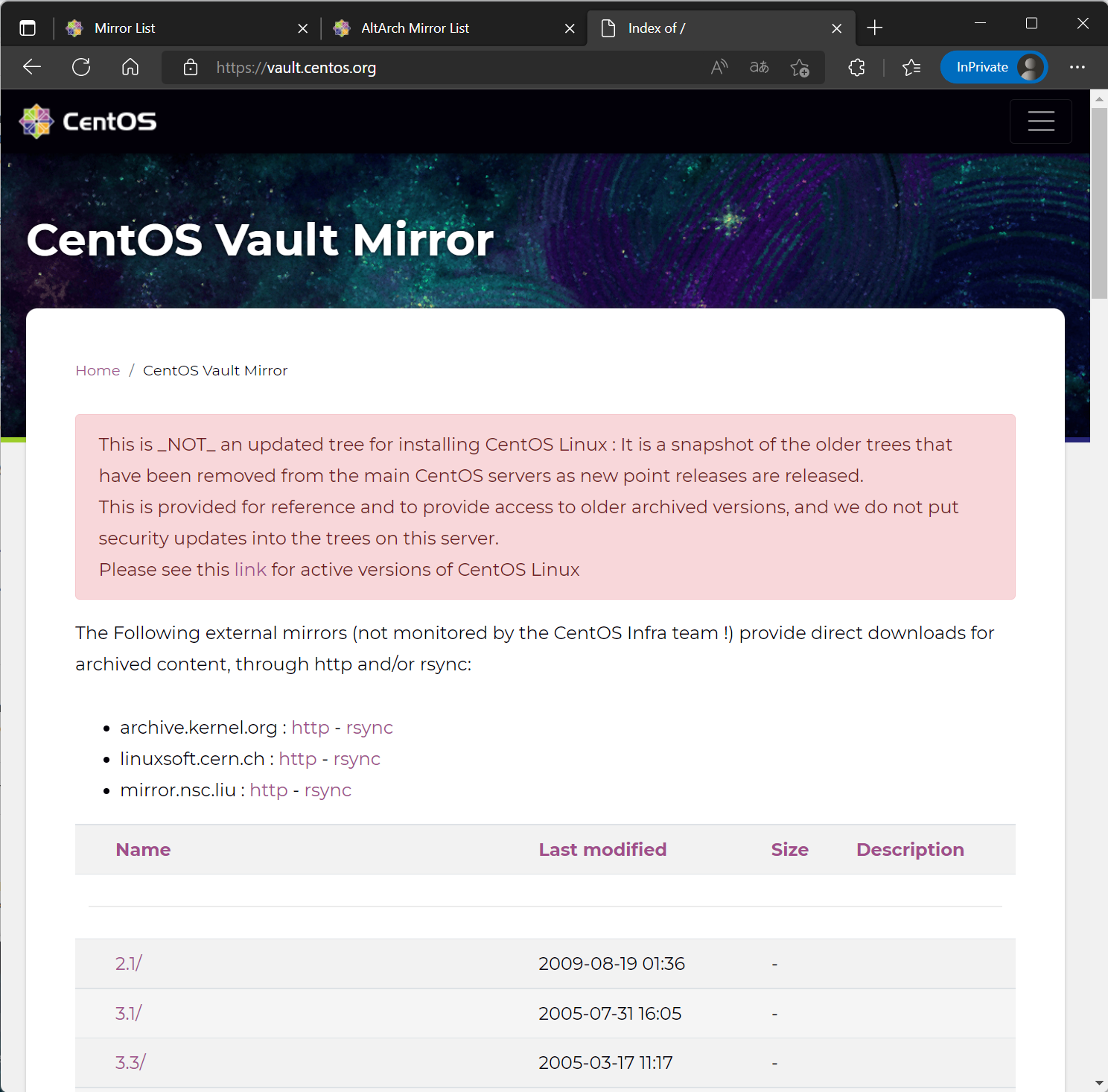Open the 3.3/ directory
Viewport: 1108px width, 1092px height.
(x=130, y=1063)
